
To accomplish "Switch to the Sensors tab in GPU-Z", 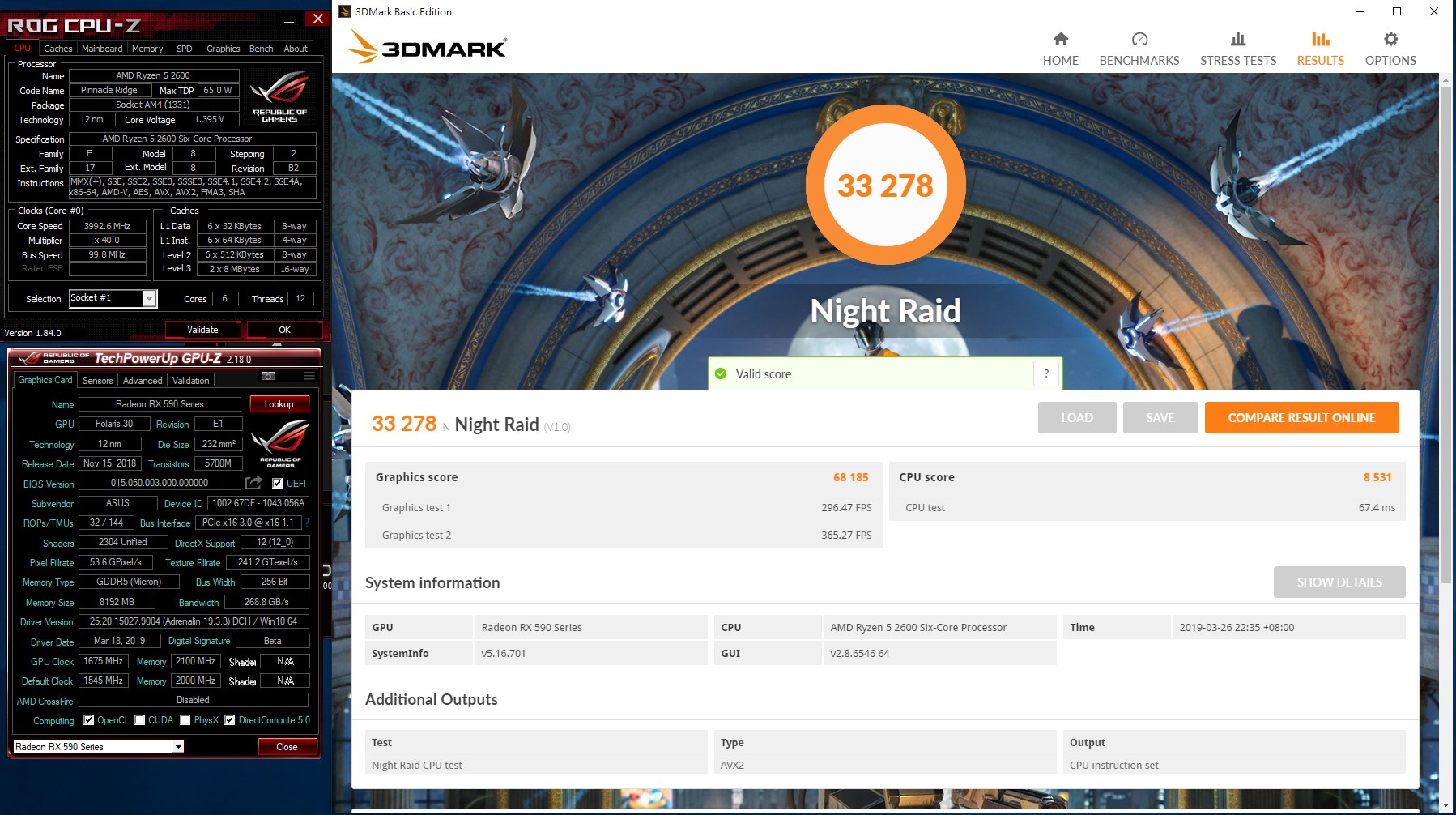I will click(x=98, y=380).
